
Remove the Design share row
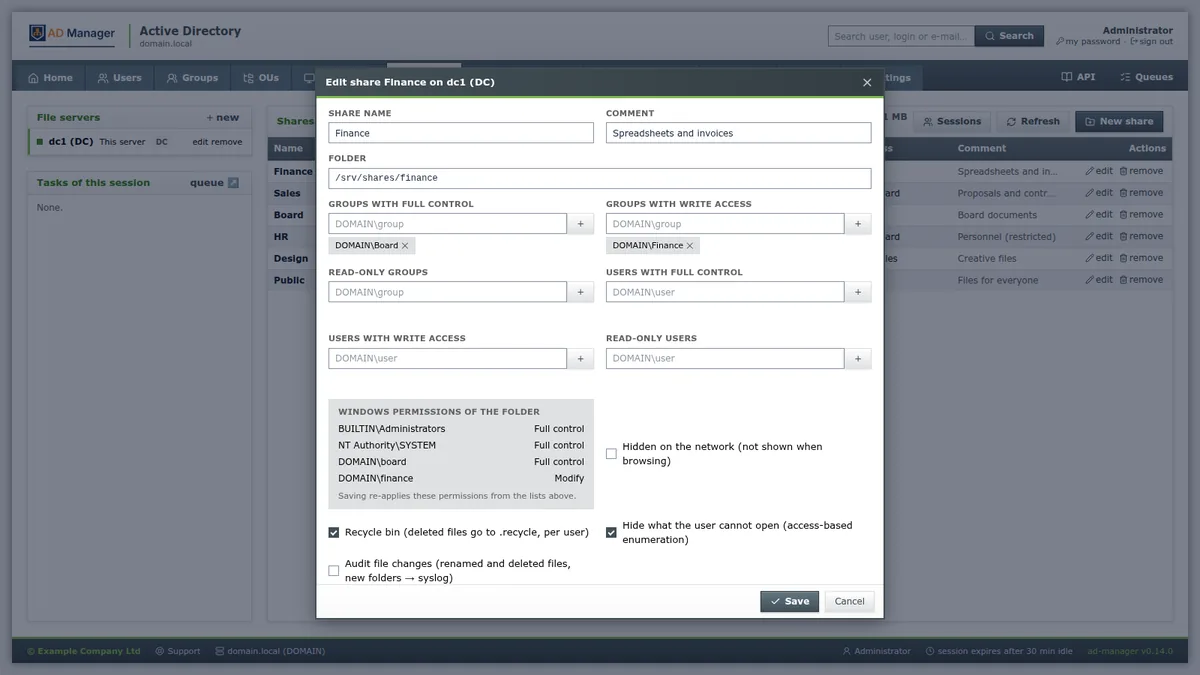[1141, 258]
